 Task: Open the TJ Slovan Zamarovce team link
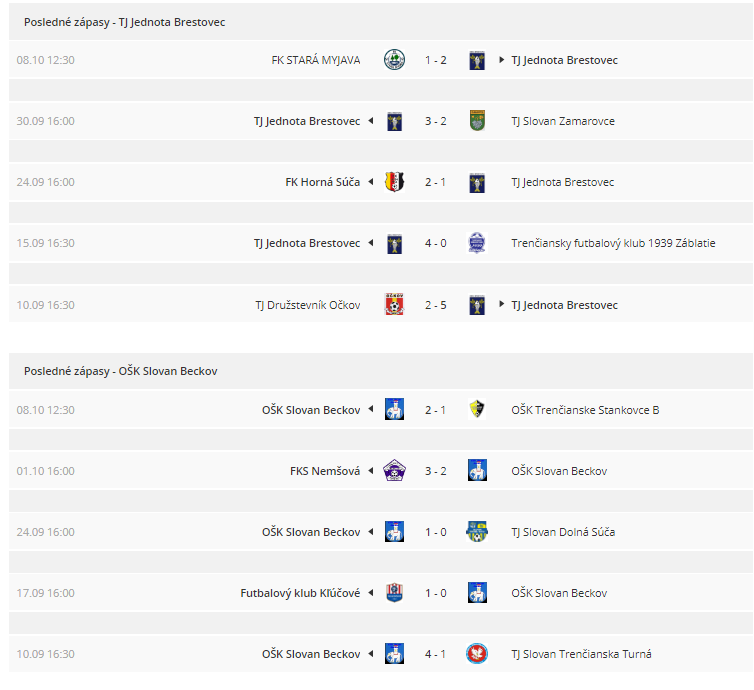click(563, 121)
